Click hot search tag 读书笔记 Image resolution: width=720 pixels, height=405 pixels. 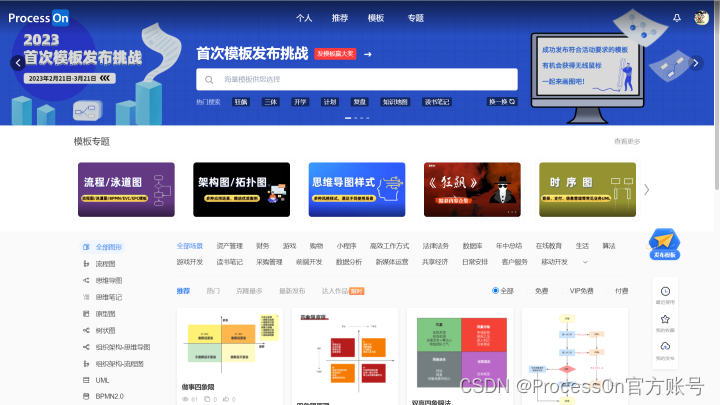[437, 102]
